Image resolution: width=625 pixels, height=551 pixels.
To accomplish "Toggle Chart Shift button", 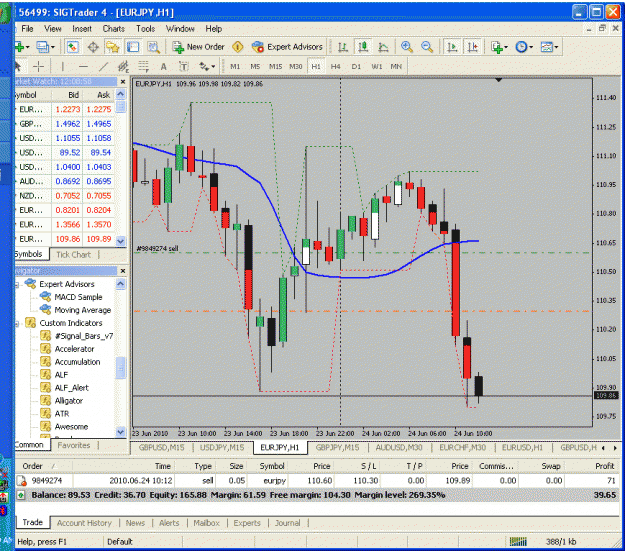I will pos(473,47).
